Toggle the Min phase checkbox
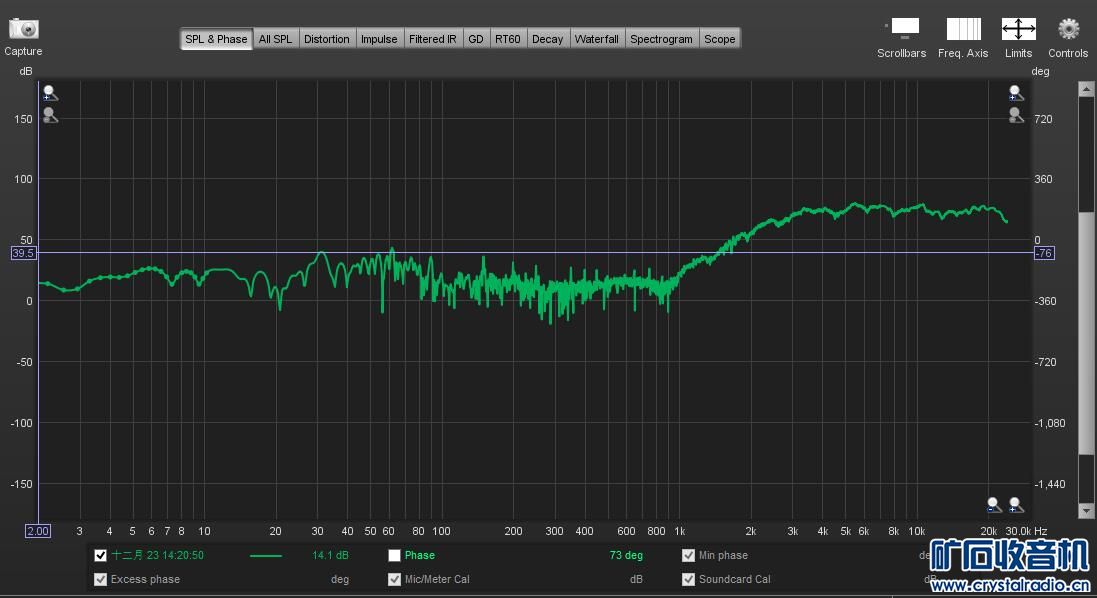The width and height of the screenshot is (1097, 598). pos(688,556)
